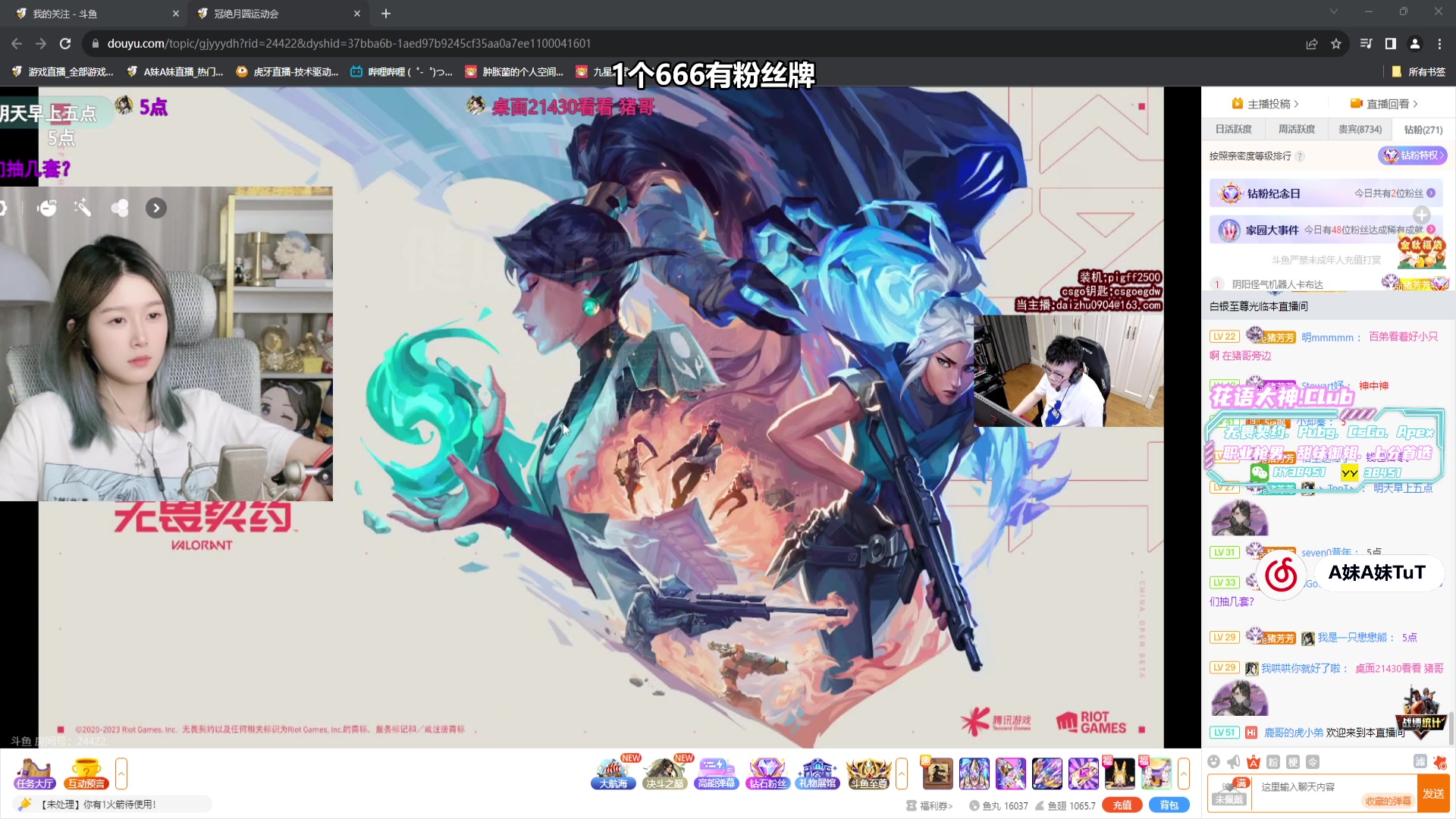Expand the 家园大事件 banner arrow
1456x819 pixels.
coord(1431,230)
